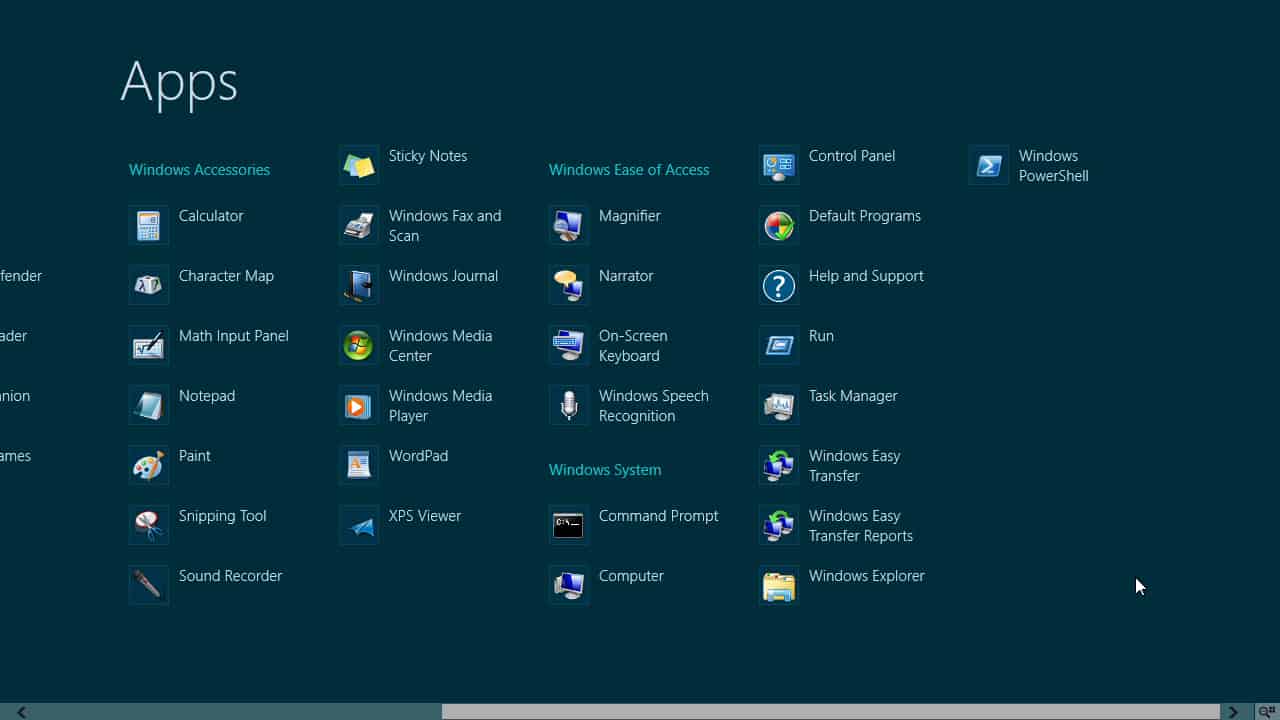The height and width of the screenshot is (720, 1280).
Task: Launch the Windows Easy Transfer icon
Action: click(779, 466)
